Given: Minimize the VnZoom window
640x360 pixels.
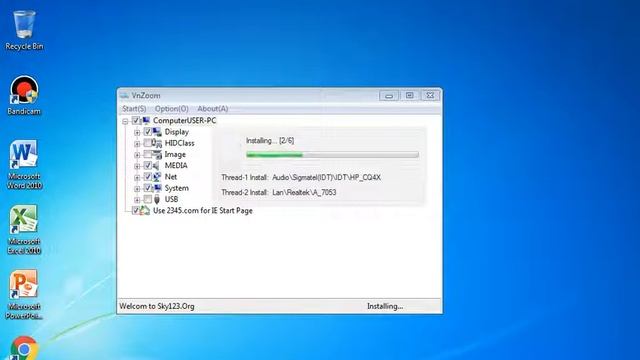Looking at the screenshot, I should pyautogui.click(x=389, y=96).
